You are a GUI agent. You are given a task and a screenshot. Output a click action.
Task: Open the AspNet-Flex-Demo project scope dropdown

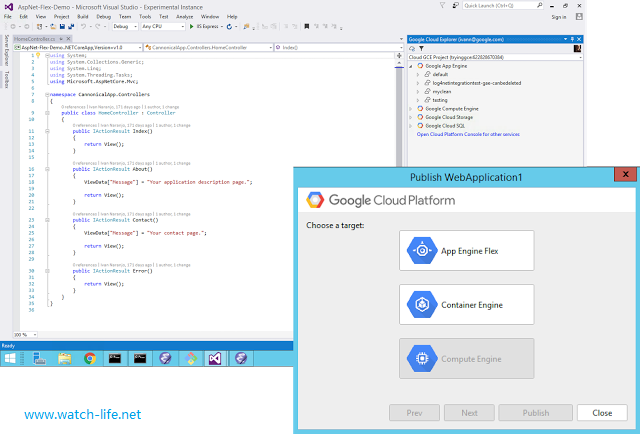tap(78, 47)
